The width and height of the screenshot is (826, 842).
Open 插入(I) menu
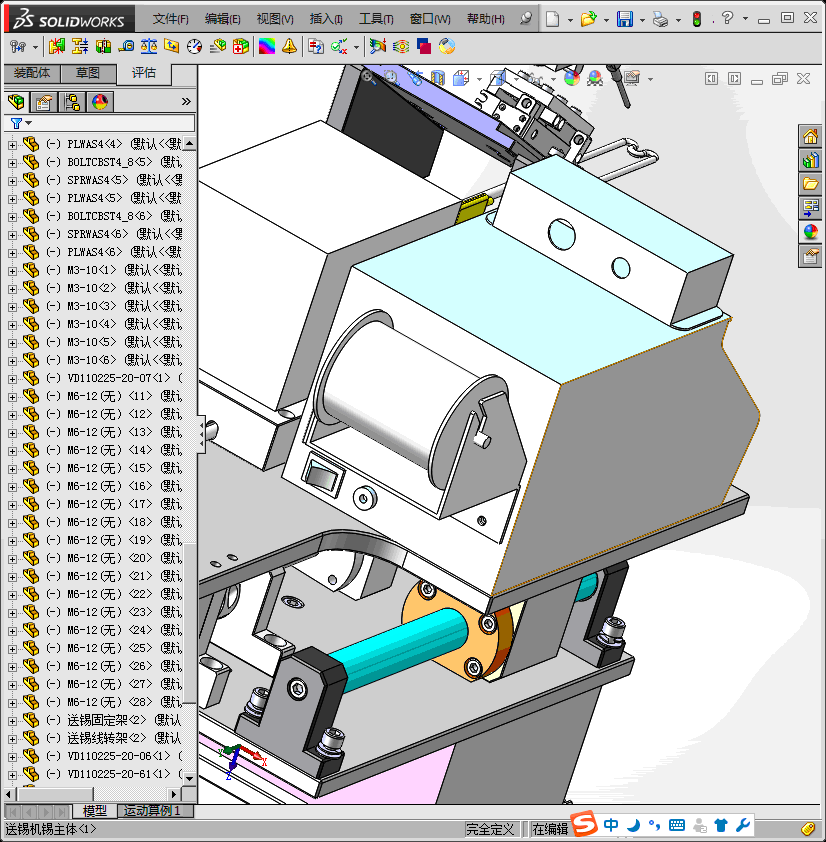coord(326,19)
